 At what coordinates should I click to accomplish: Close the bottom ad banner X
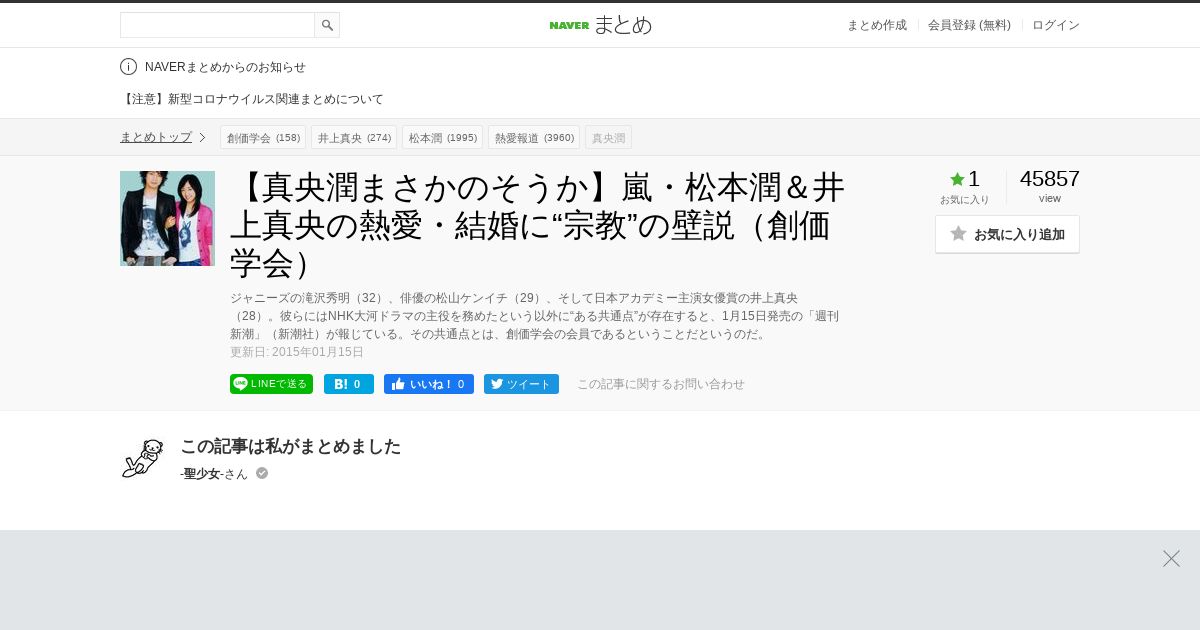coord(1171,558)
